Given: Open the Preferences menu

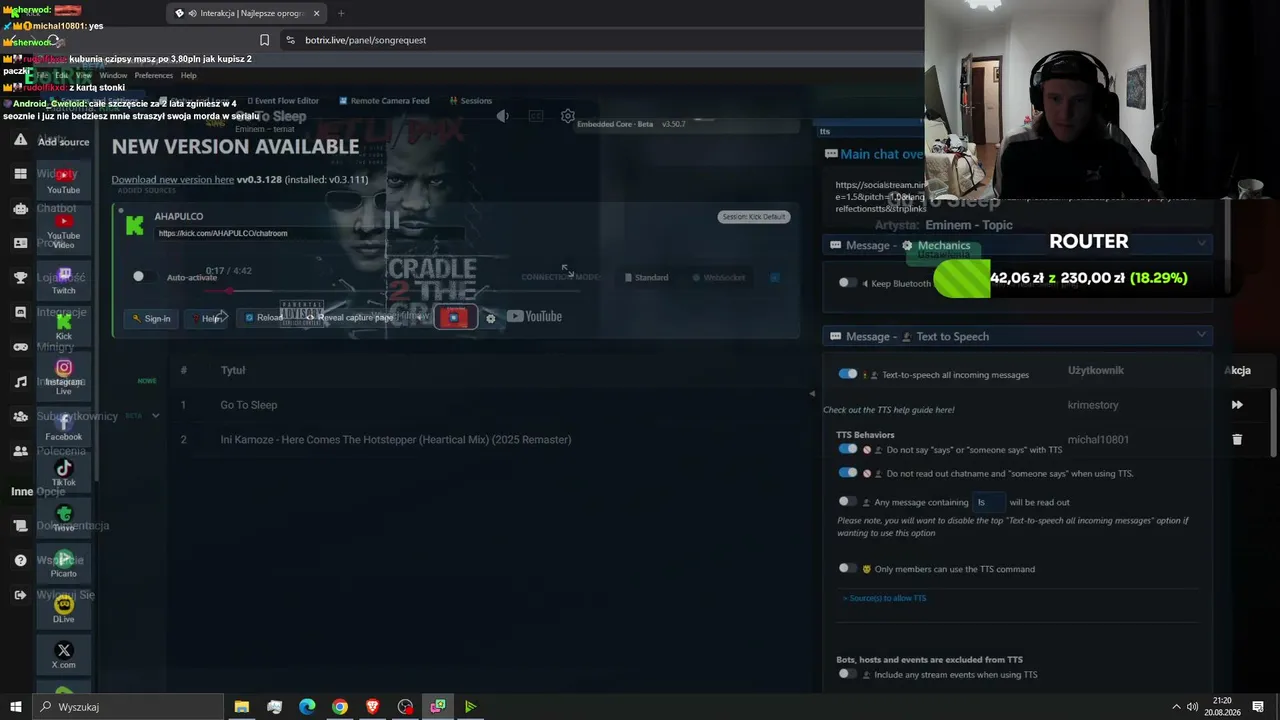Looking at the screenshot, I should (x=154, y=75).
